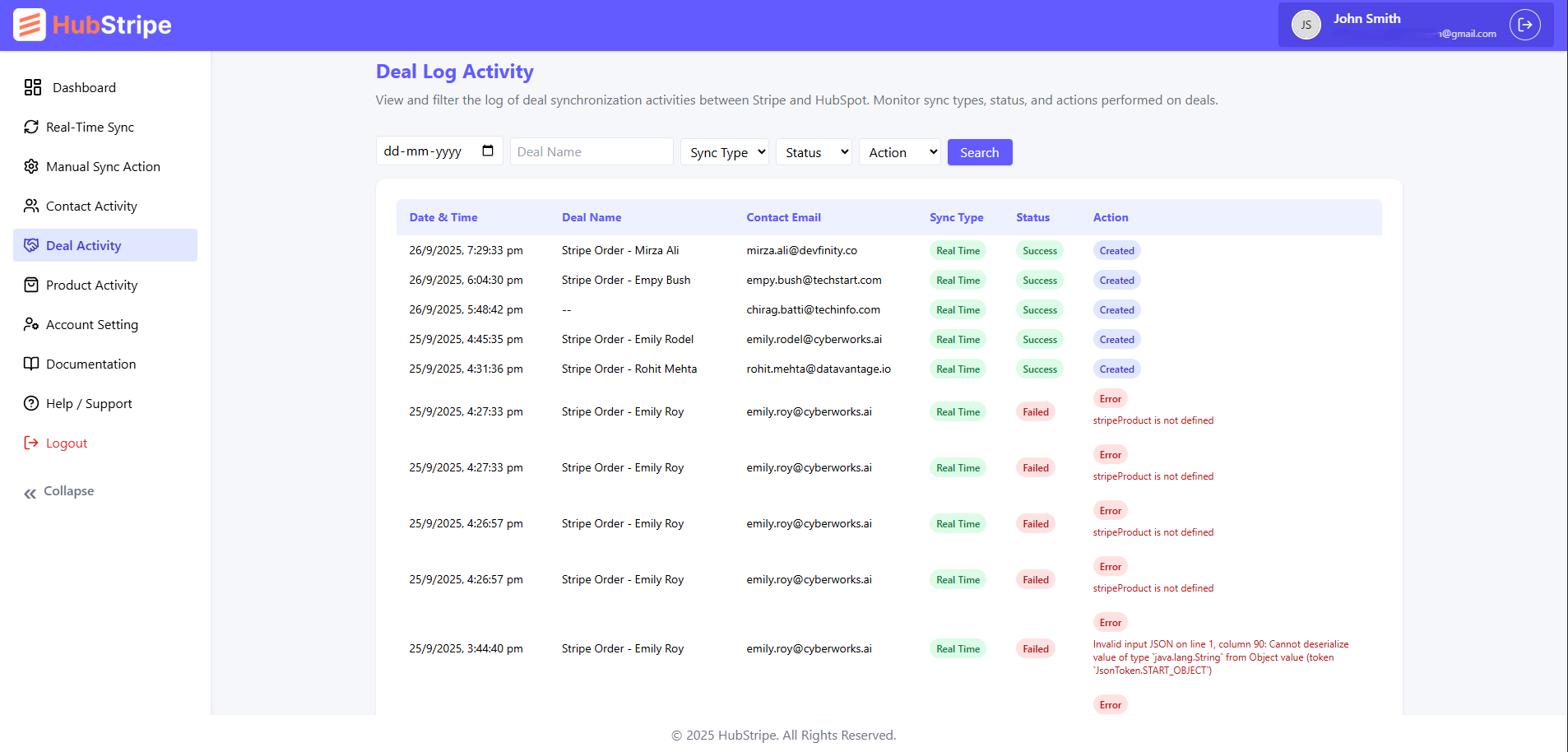Click the Help / Support question icon
Image resolution: width=1568 pixels, height=752 pixels.
(31, 403)
